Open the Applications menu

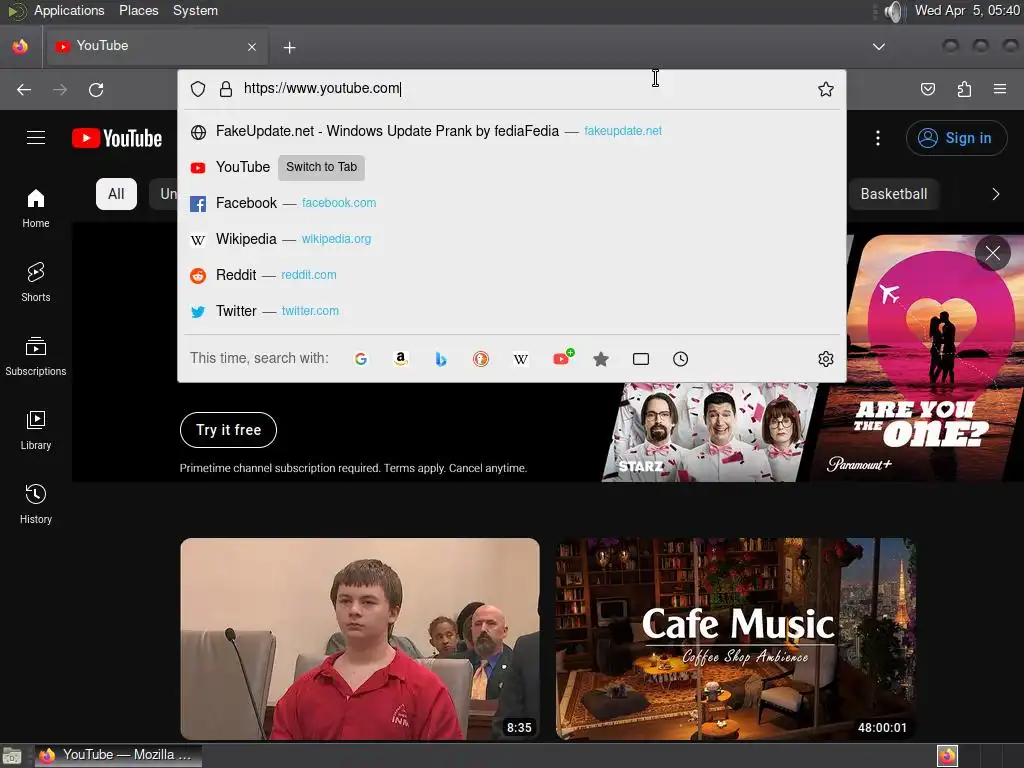coord(69,10)
